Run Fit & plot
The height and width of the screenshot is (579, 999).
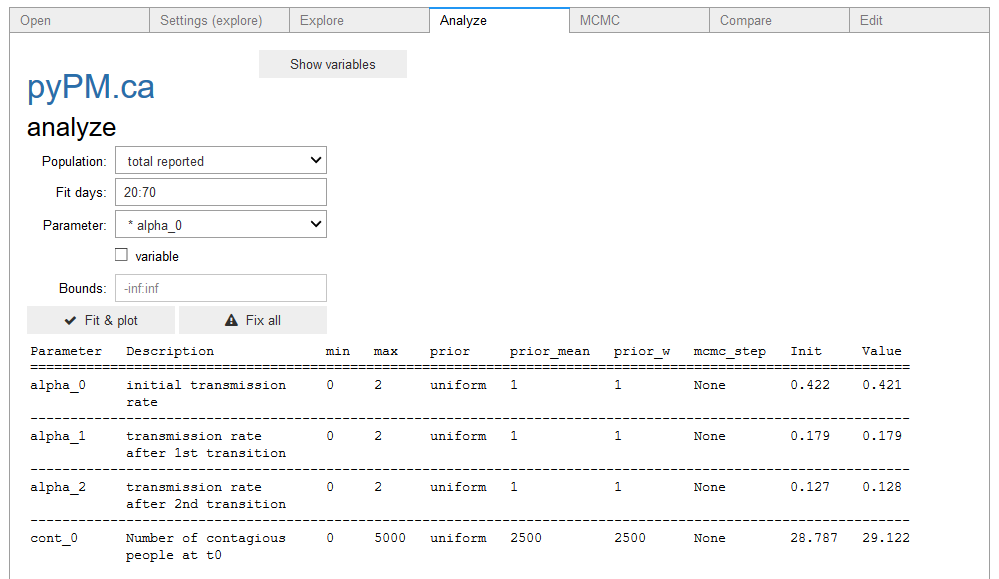coord(101,320)
